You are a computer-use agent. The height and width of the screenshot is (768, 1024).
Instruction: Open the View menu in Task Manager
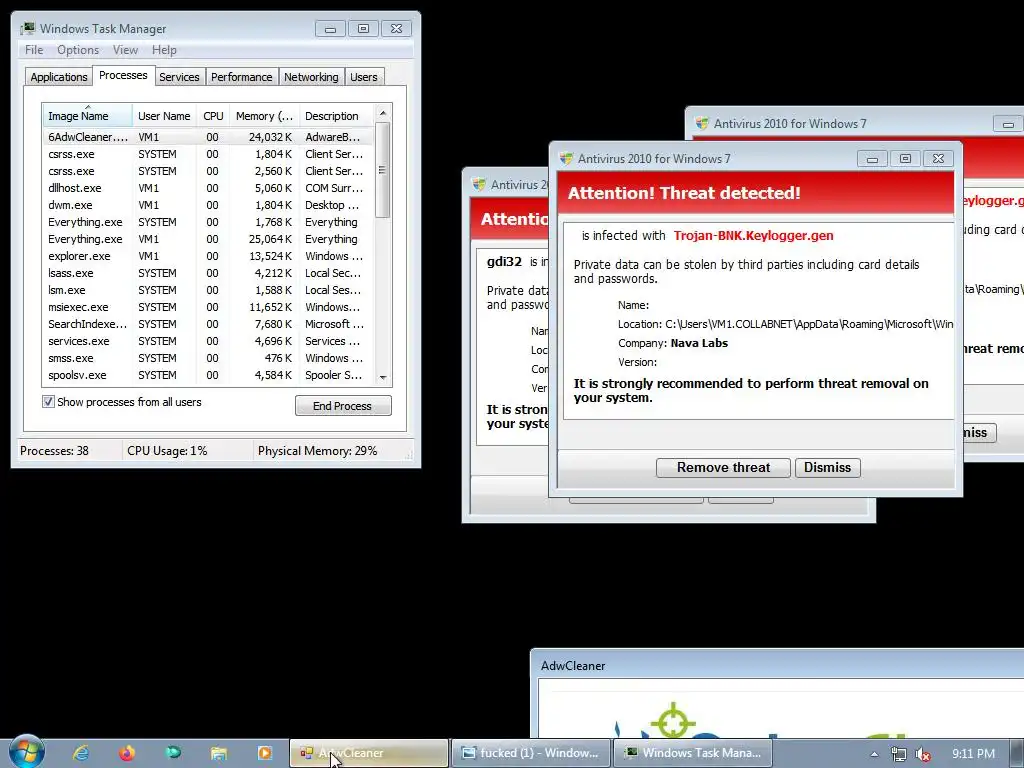pyautogui.click(x=125, y=50)
